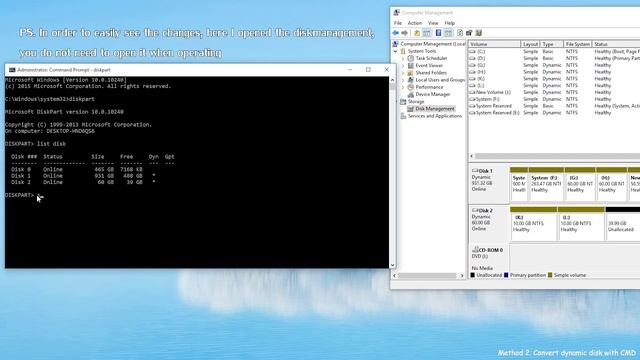
Task: Click the black Unallocated legend swatch
Action: [473, 275]
